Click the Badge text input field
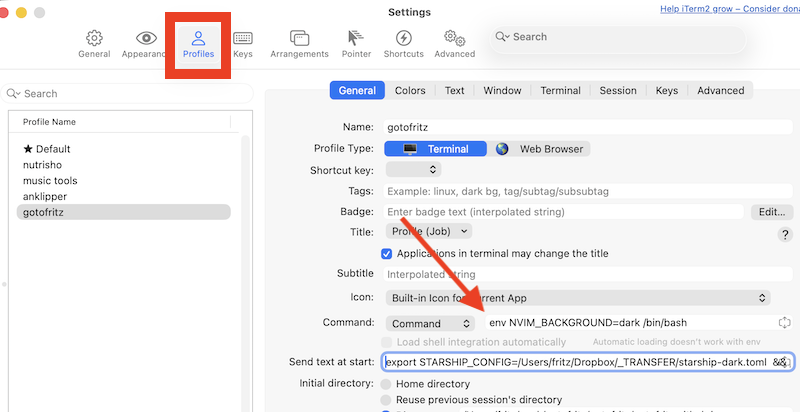This screenshot has width=800, height=412. (564, 212)
